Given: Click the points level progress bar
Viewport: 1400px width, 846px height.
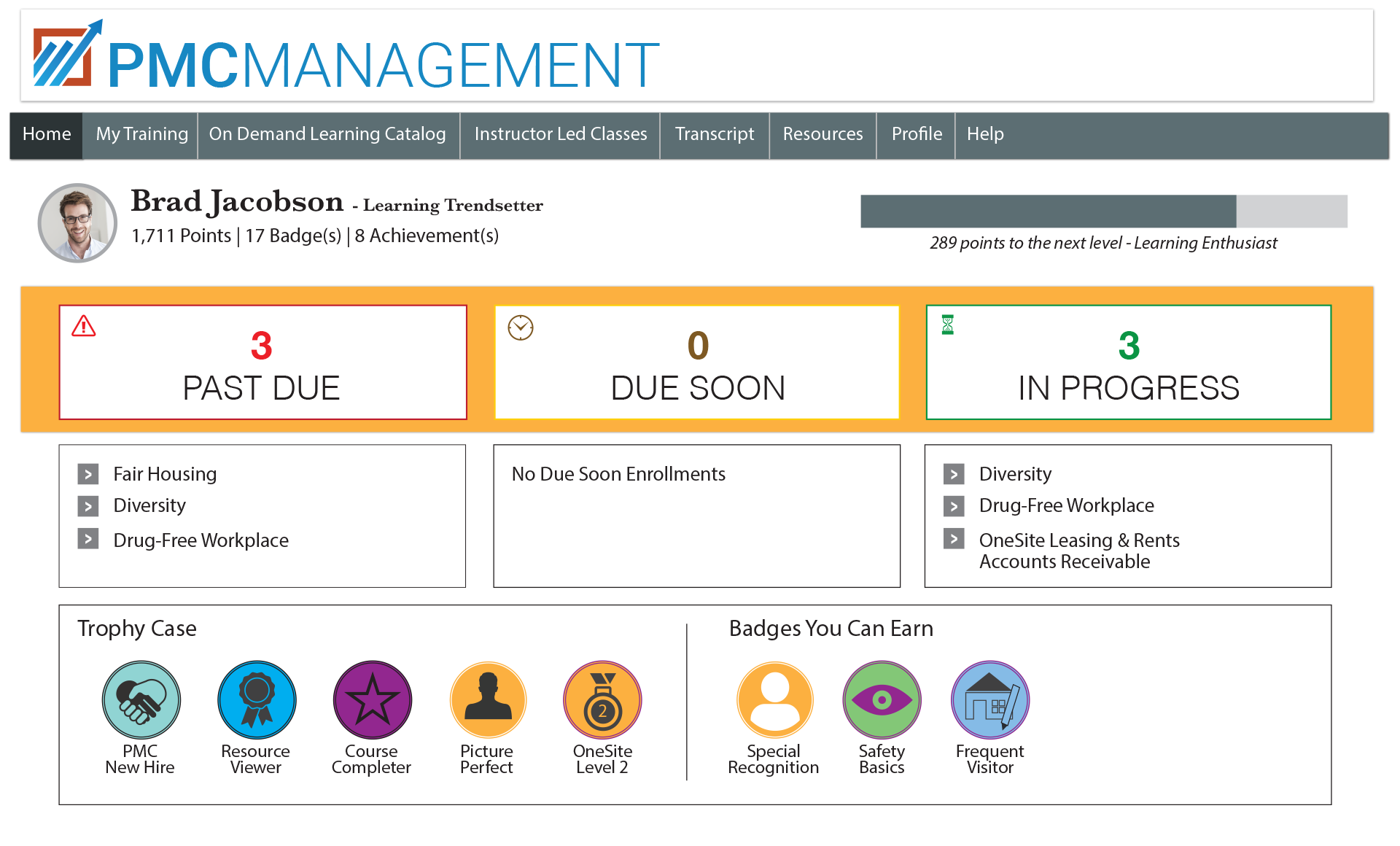Looking at the screenshot, I should click(x=1103, y=211).
